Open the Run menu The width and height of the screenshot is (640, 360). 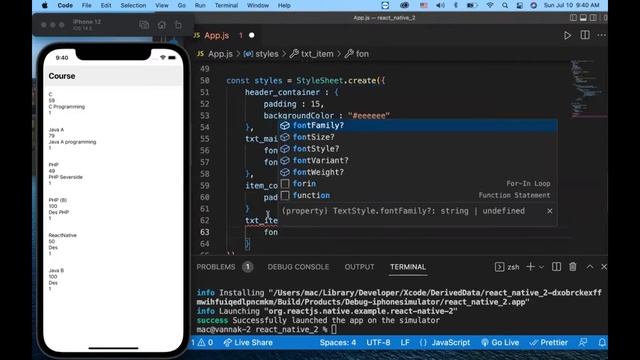point(200,5)
